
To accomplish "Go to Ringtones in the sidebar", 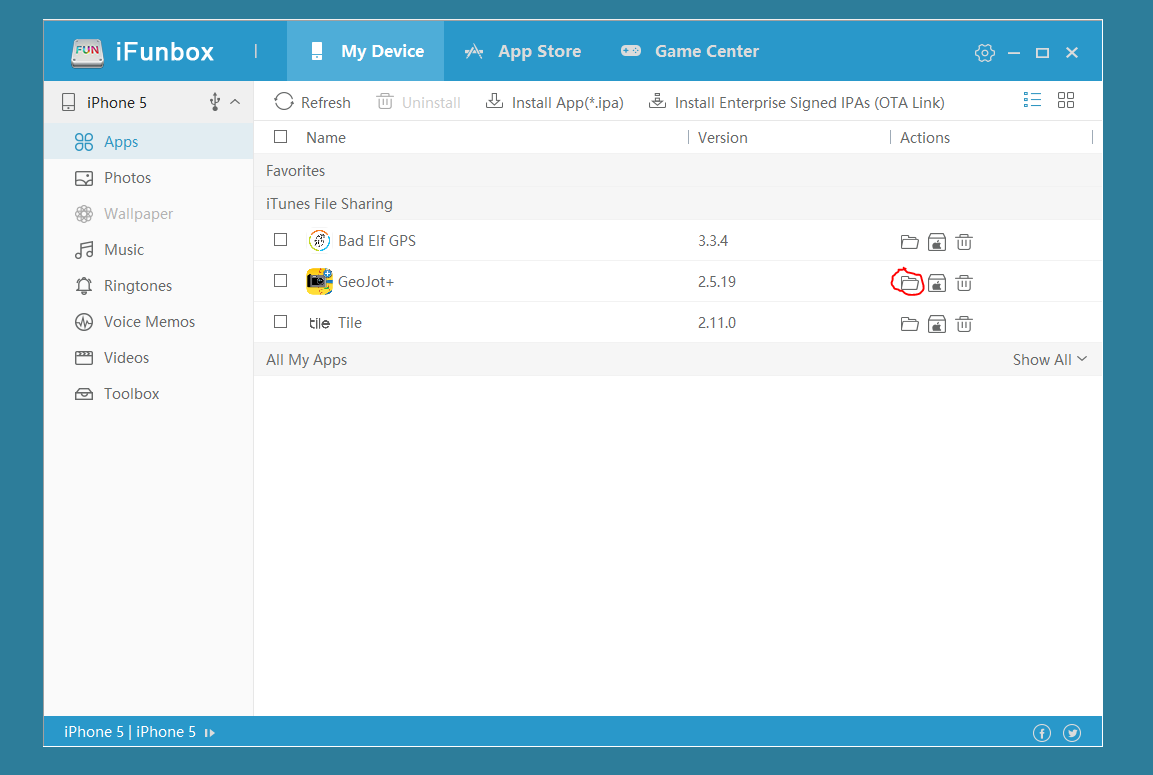I will coord(149,285).
